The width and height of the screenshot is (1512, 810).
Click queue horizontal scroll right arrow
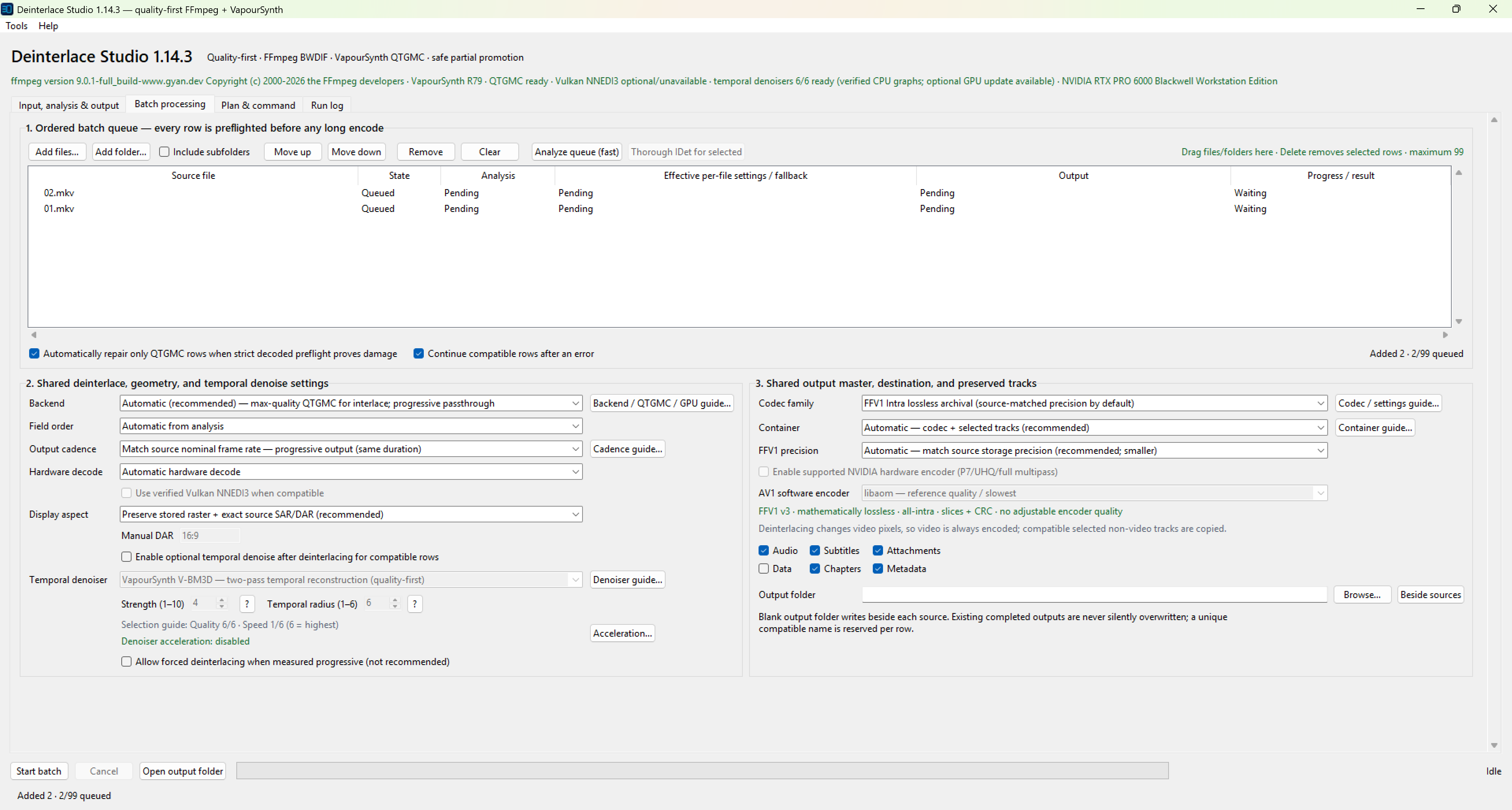tap(1445, 334)
